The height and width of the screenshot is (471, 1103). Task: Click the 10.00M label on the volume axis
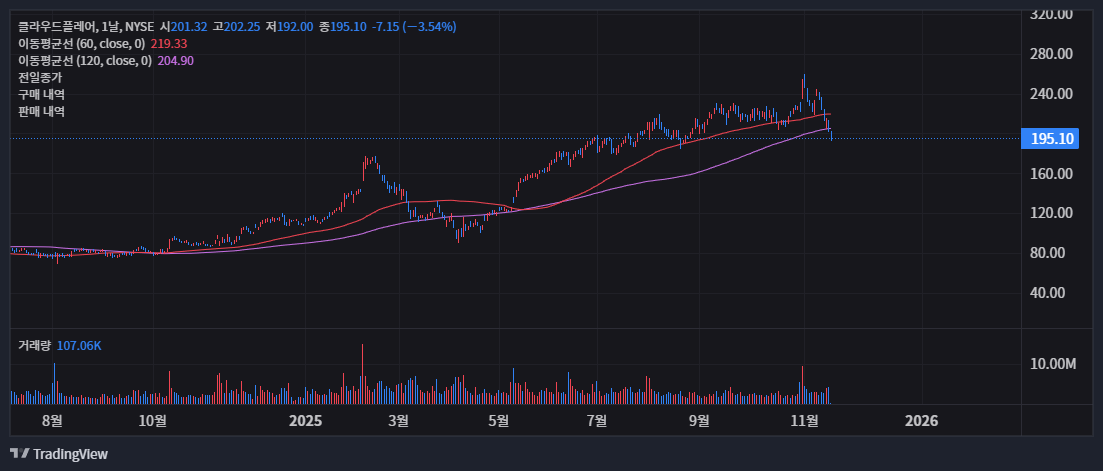click(1053, 363)
